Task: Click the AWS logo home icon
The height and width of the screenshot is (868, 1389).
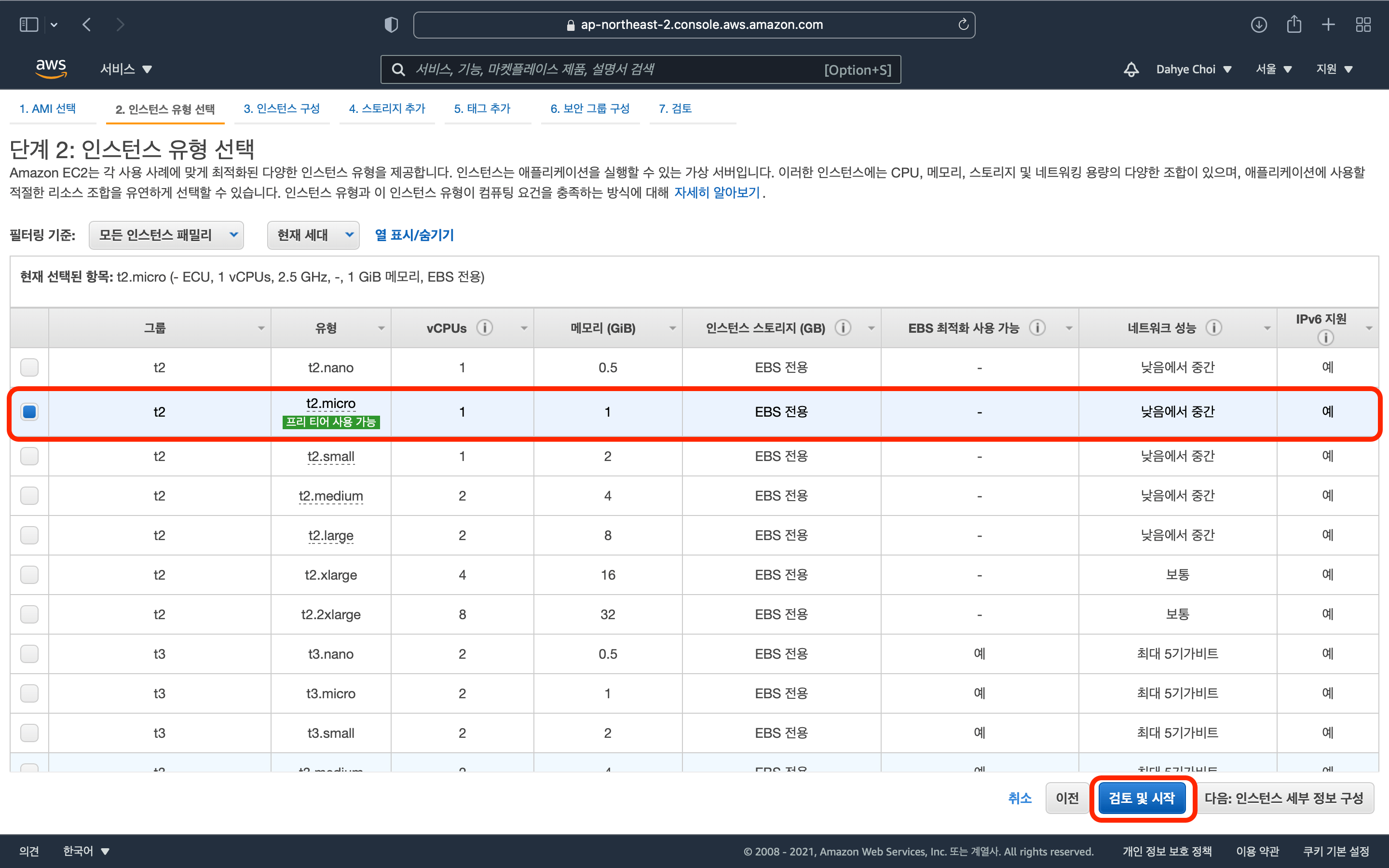Action: click(x=51, y=68)
